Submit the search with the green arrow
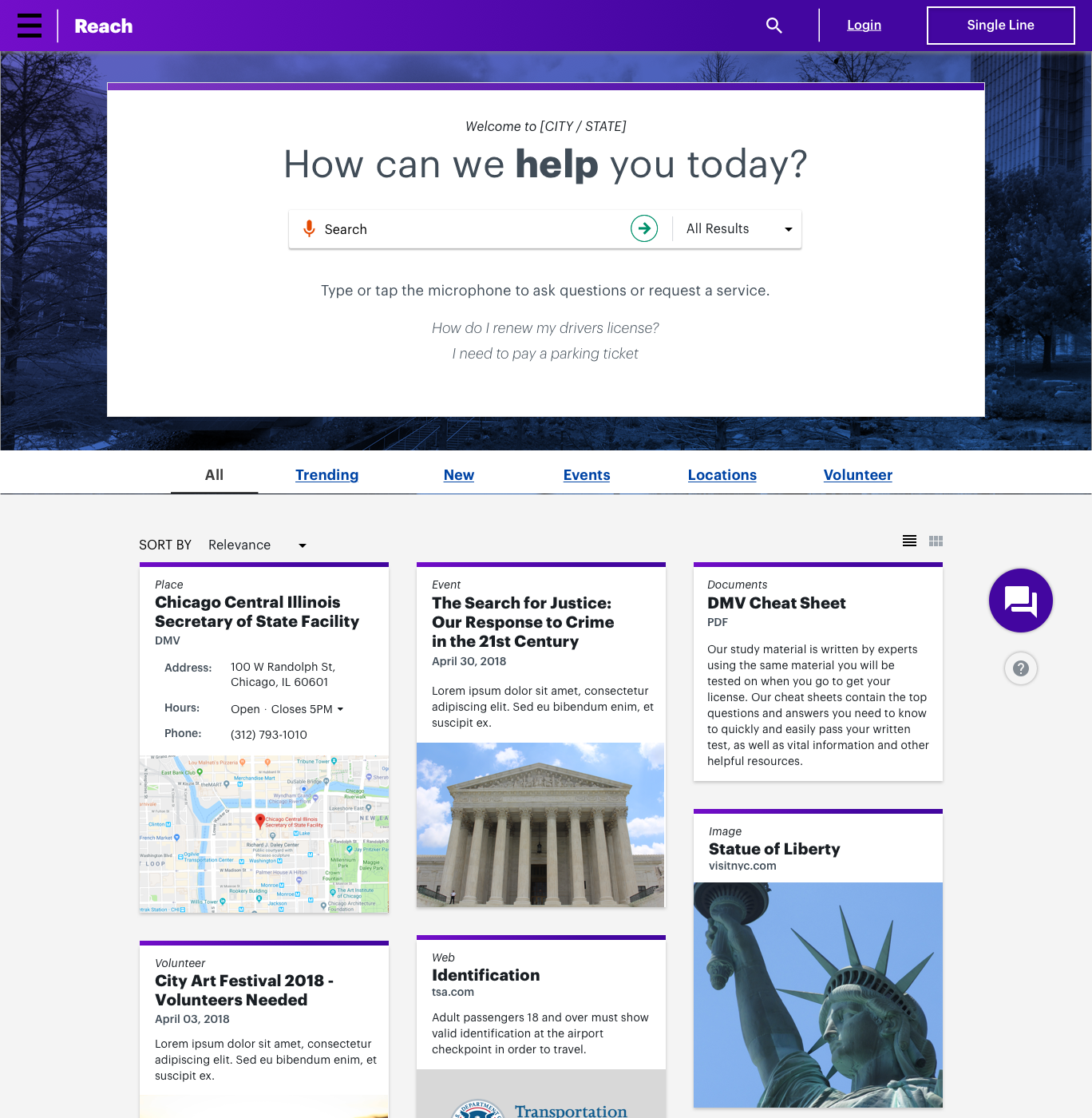 point(644,228)
